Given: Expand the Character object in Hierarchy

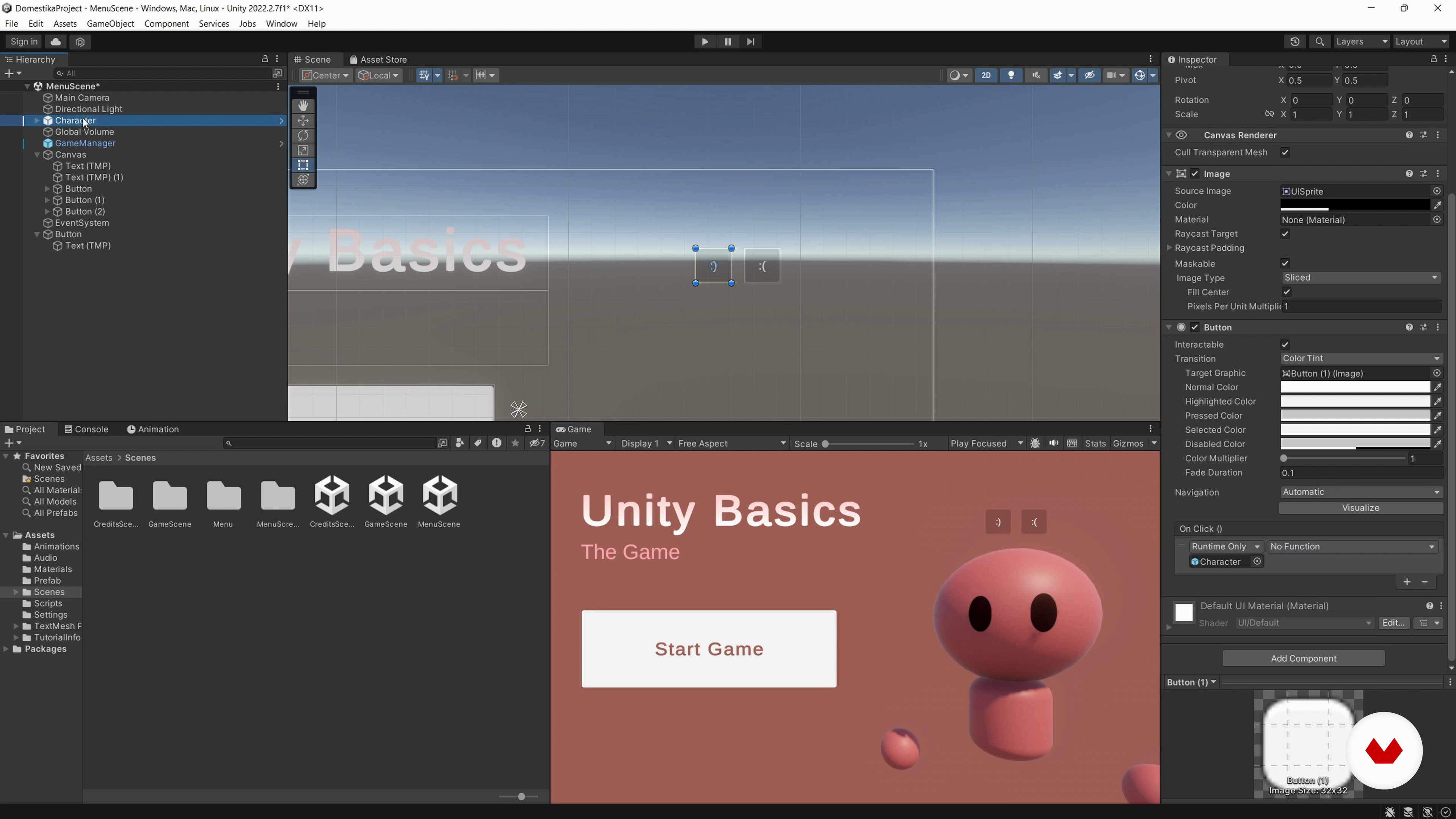Looking at the screenshot, I should [x=37, y=121].
